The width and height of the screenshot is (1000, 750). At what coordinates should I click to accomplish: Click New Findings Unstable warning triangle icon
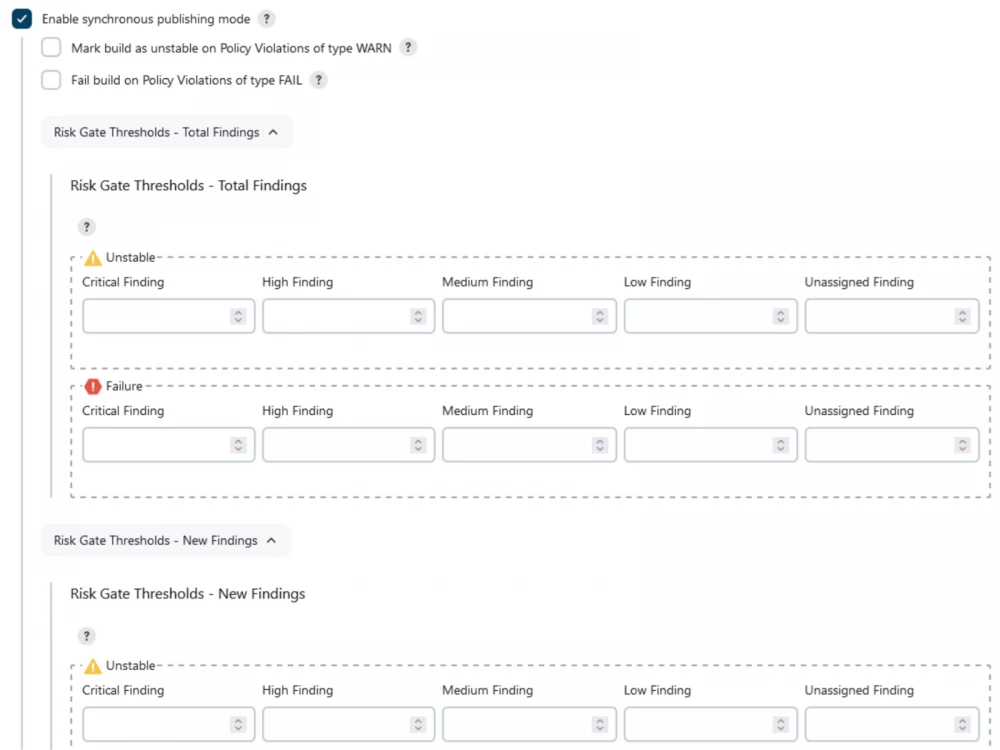pos(93,666)
